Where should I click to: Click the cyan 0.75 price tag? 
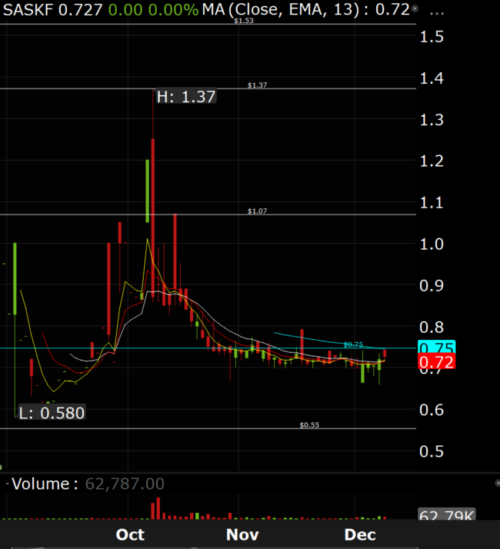tap(437, 347)
